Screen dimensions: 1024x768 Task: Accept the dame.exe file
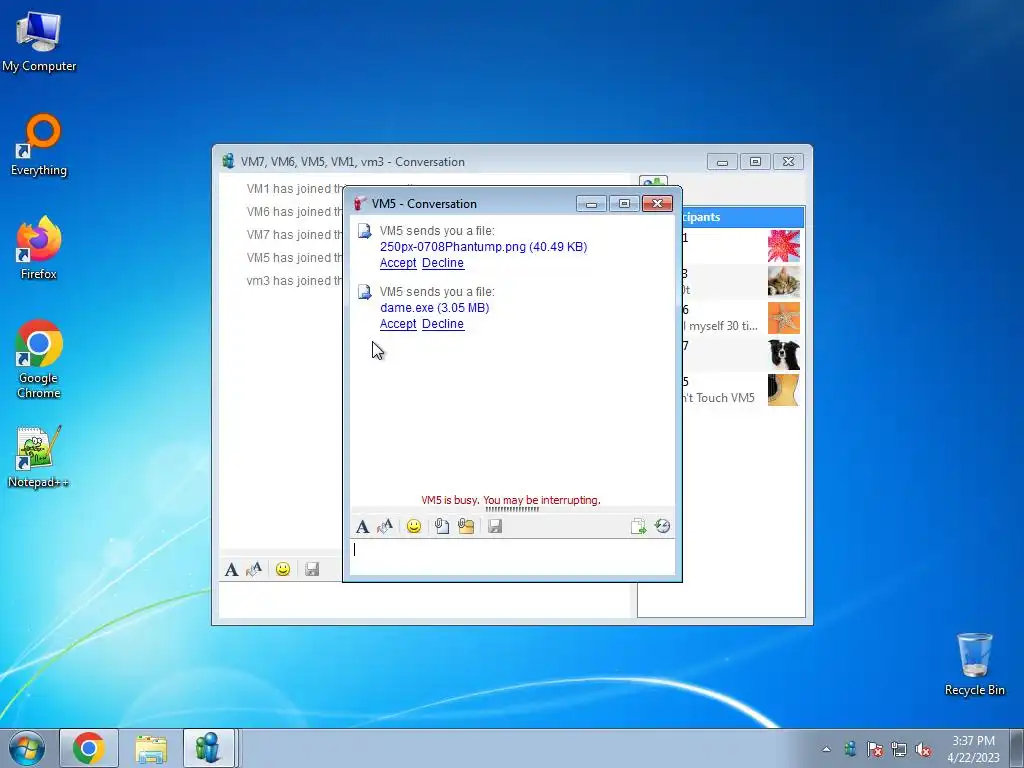point(398,324)
